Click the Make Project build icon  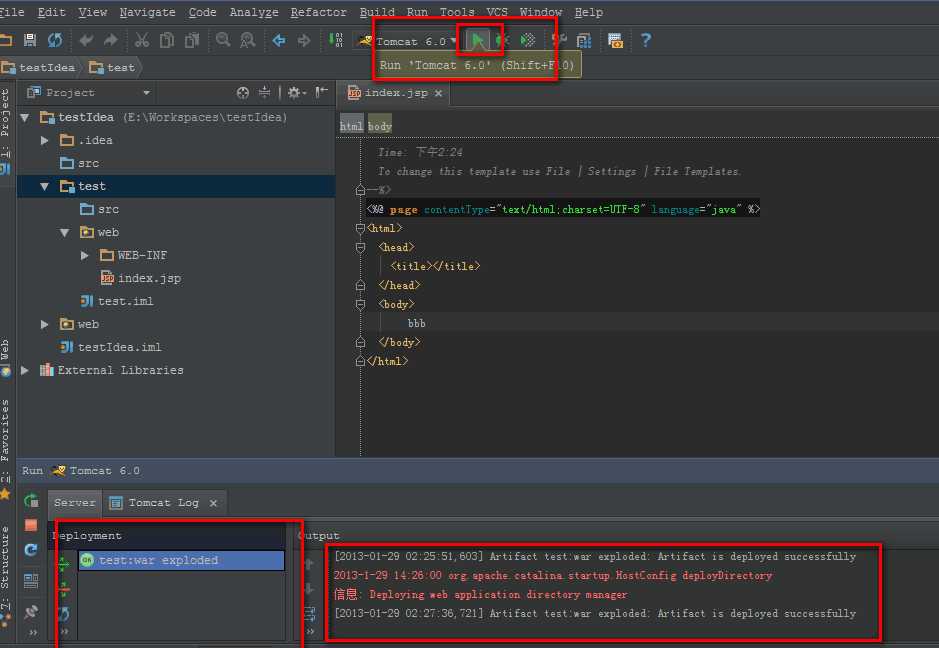click(336, 40)
